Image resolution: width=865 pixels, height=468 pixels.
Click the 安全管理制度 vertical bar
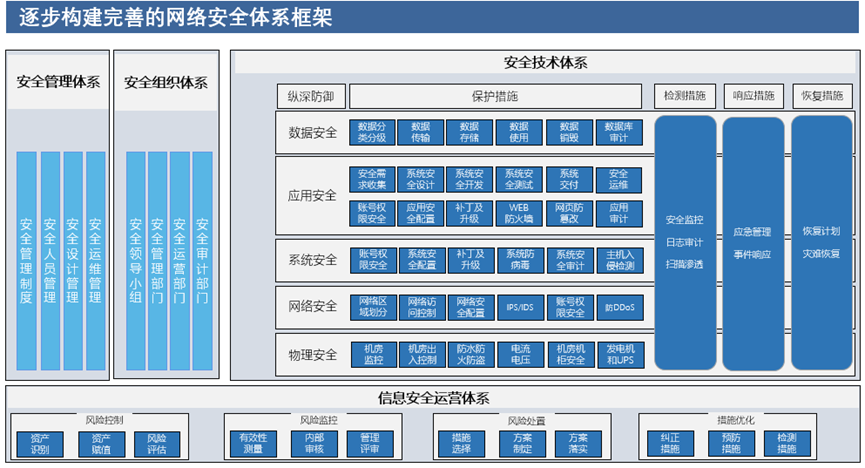pyautogui.click(x=27, y=262)
